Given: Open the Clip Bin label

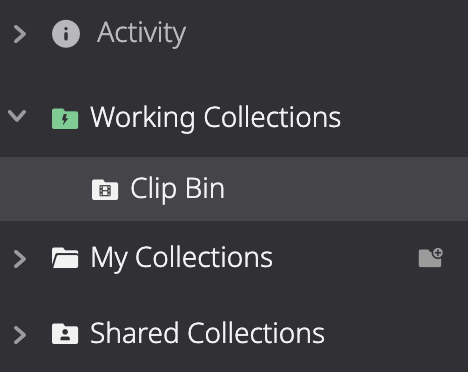Looking at the screenshot, I should [177, 189].
